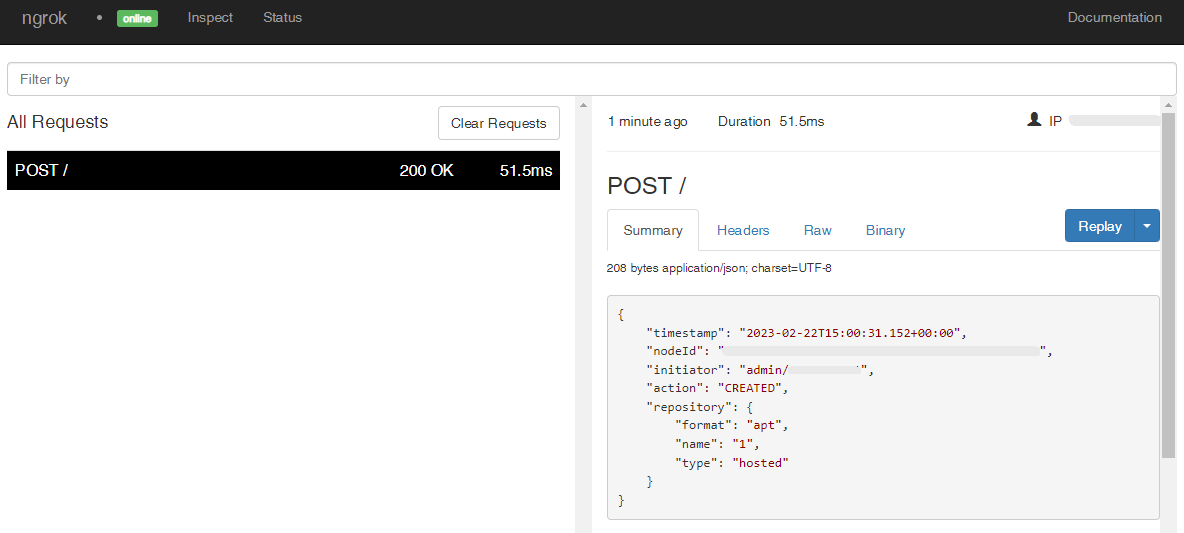Click the 51.5ms duration in request row

coord(526,171)
